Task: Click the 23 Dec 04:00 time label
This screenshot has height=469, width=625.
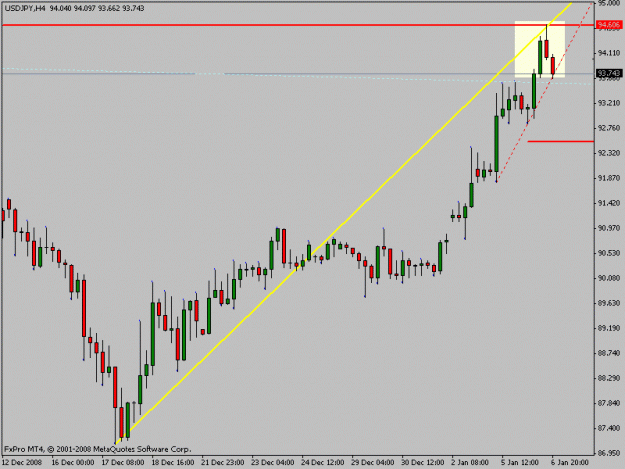Action: coord(273,462)
